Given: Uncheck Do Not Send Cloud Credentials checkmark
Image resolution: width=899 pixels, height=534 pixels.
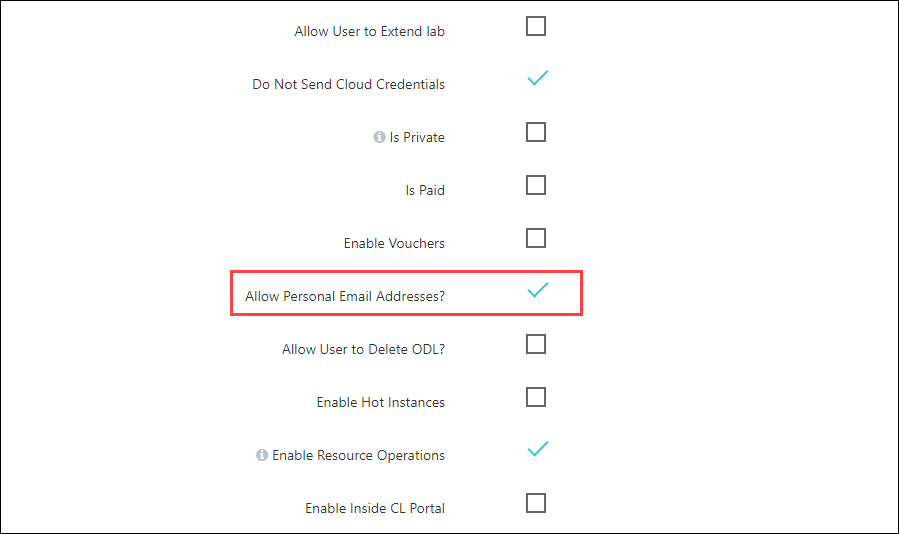Looking at the screenshot, I should coord(538,78).
